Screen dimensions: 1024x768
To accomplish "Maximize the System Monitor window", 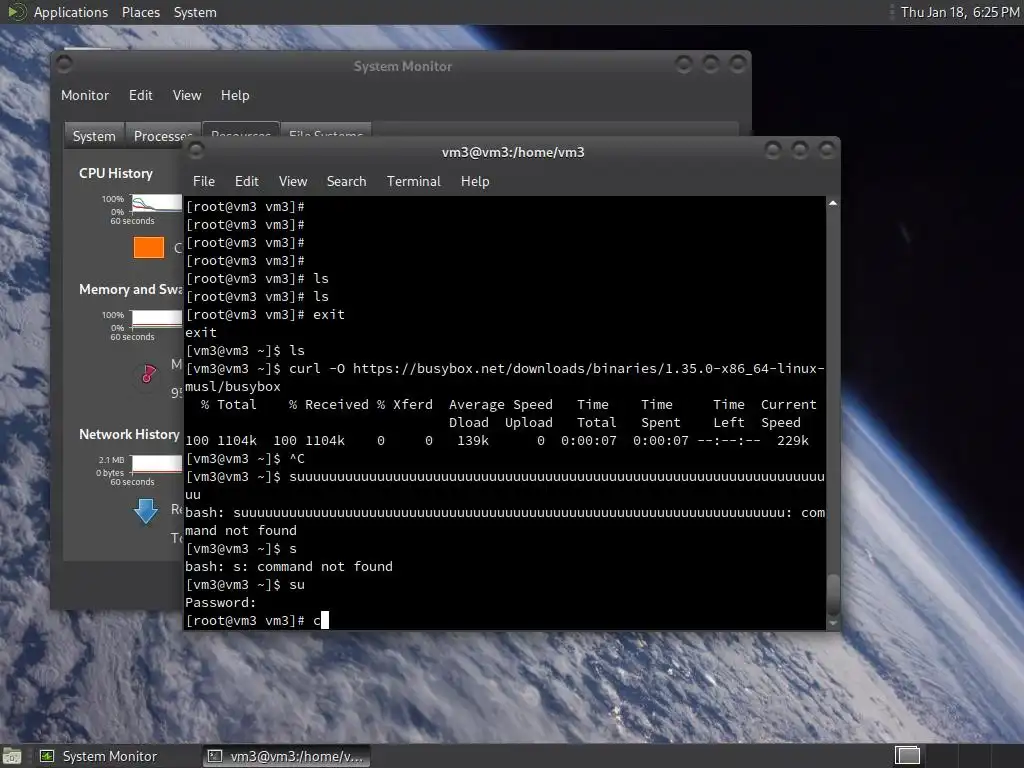I will tap(711, 64).
